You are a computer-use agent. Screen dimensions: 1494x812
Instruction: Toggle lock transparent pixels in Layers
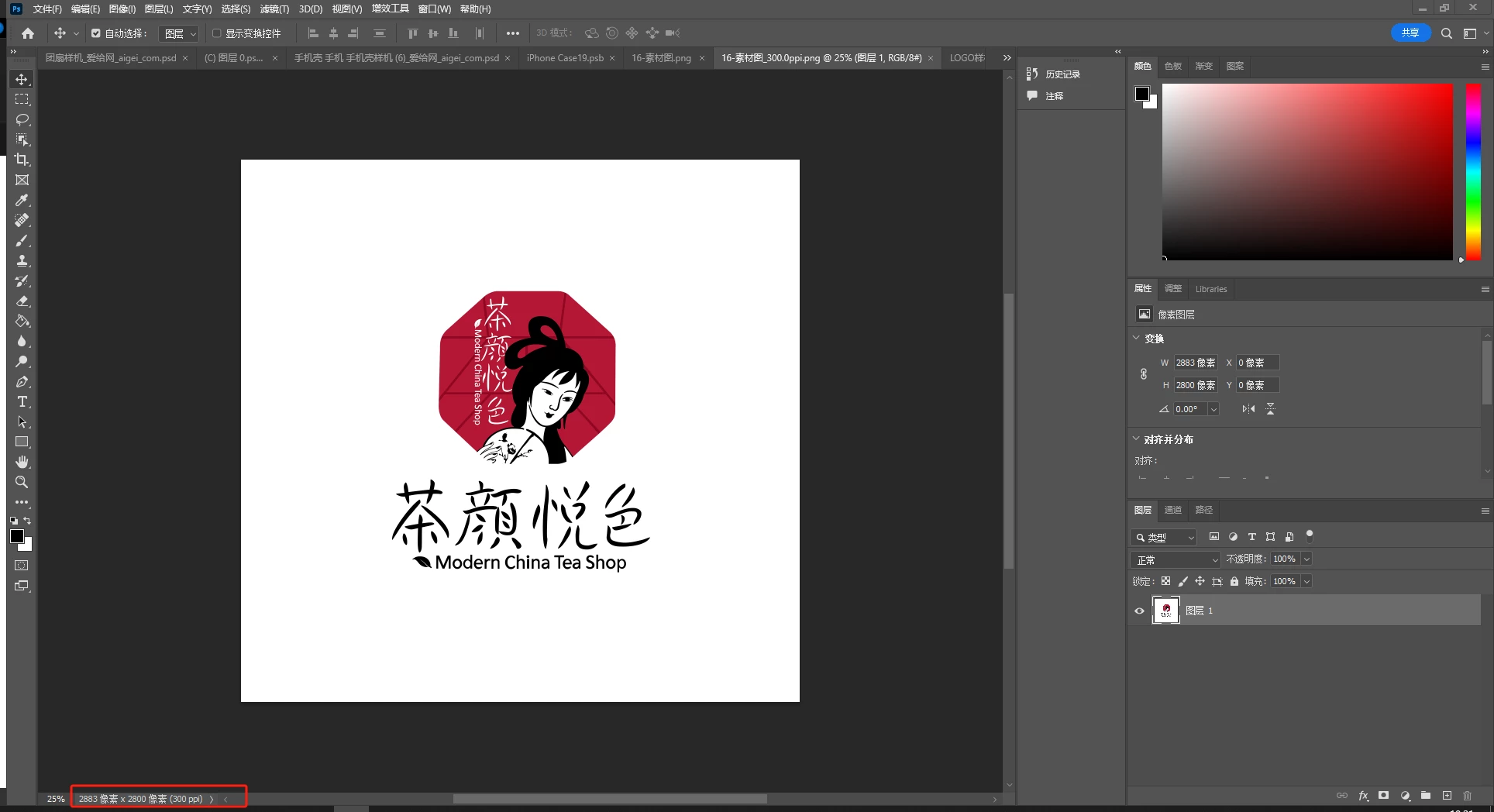coord(1165,581)
